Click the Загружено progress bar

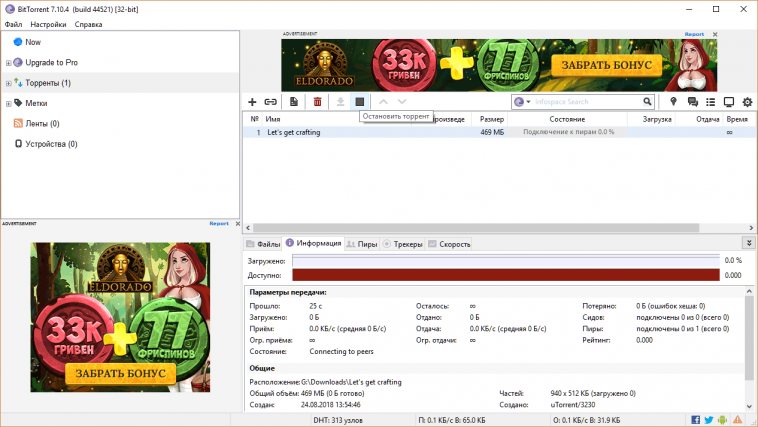tap(506, 261)
